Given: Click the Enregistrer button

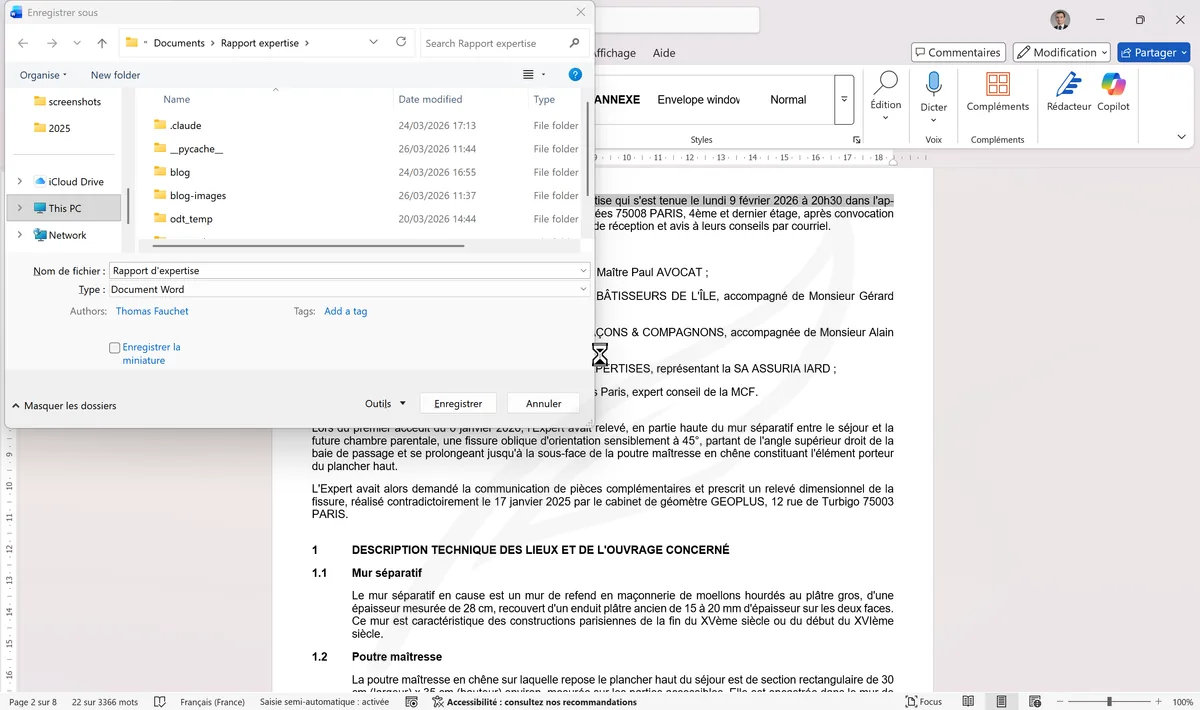Looking at the screenshot, I should tap(458, 402).
